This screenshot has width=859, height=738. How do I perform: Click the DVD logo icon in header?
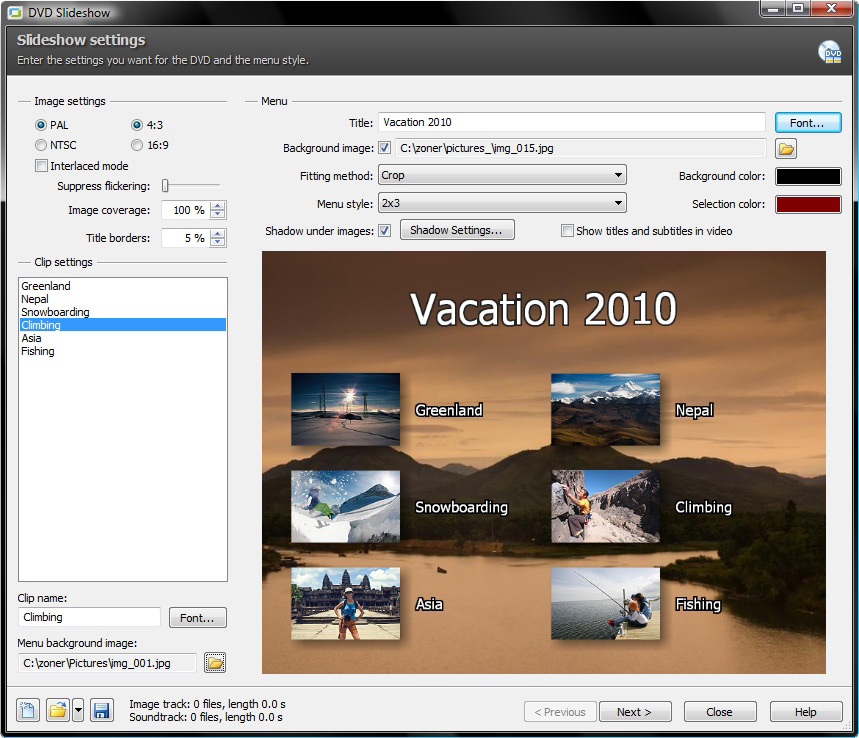pos(829,52)
